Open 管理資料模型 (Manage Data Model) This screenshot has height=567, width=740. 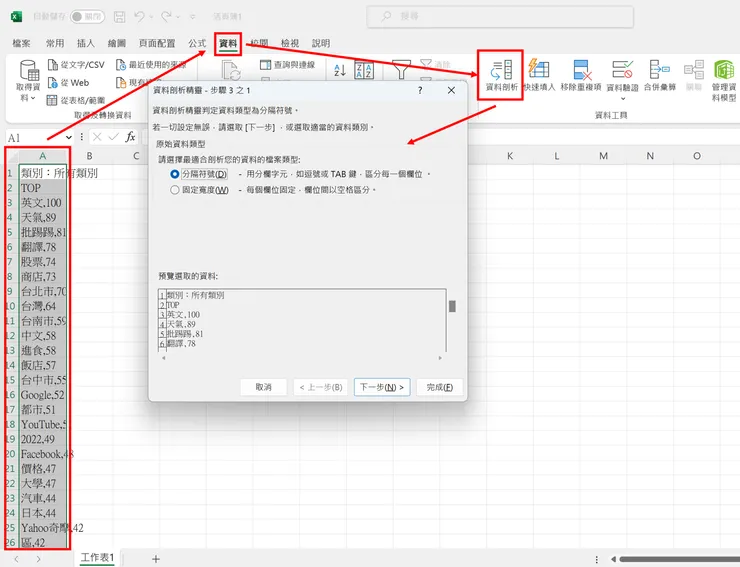tap(724, 80)
